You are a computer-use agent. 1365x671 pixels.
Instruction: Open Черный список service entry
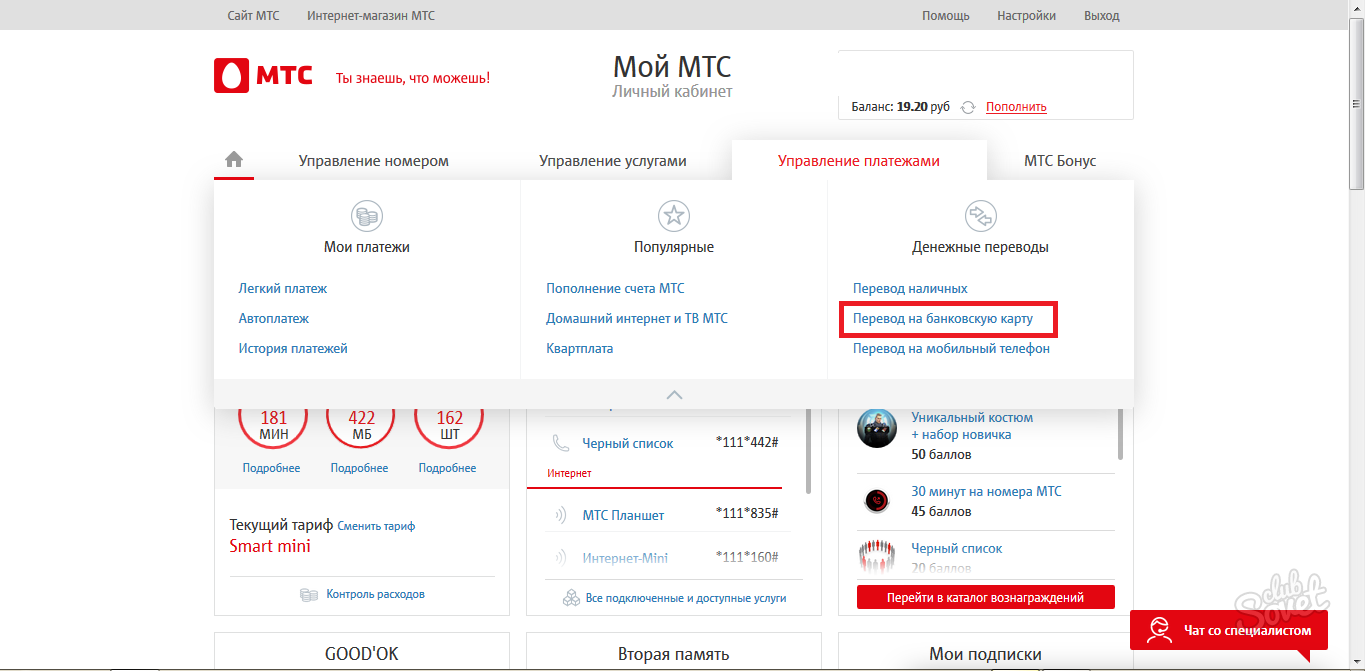[x=628, y=443]
